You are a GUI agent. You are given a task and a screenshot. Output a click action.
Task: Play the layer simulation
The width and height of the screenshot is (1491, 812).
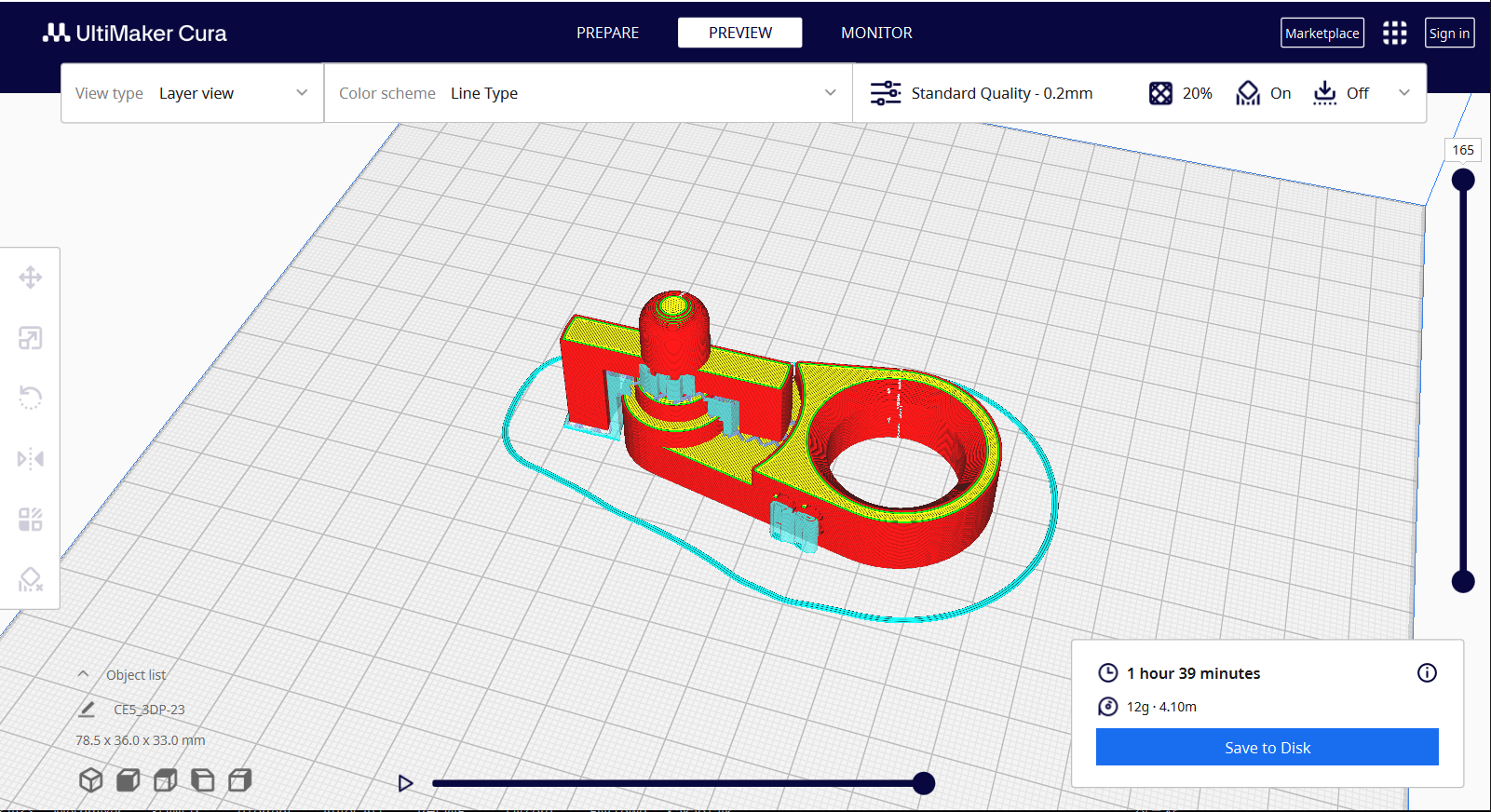pyautogui.click(x=405, y=783)
